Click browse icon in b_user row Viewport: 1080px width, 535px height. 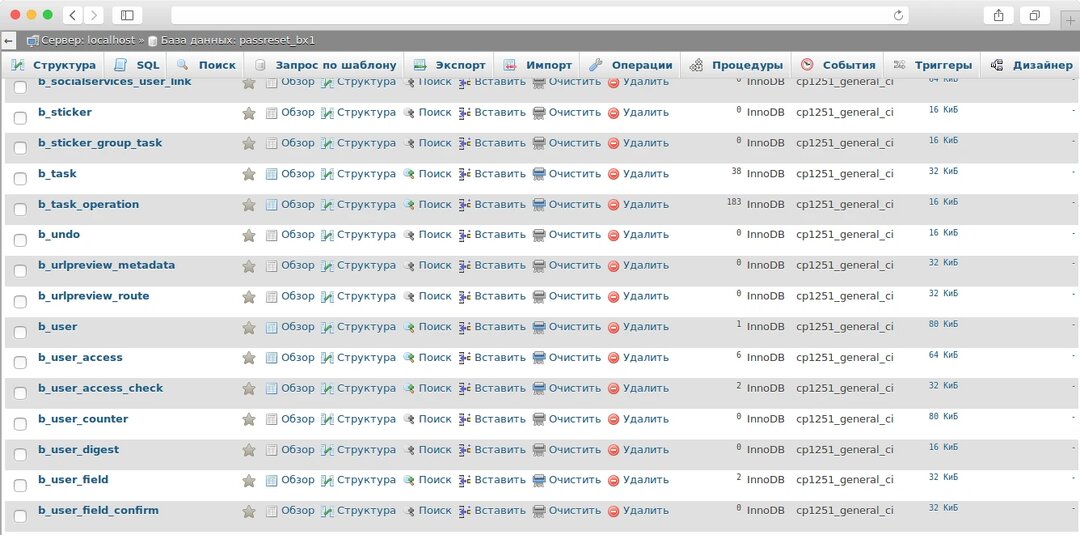coord(271,328)
